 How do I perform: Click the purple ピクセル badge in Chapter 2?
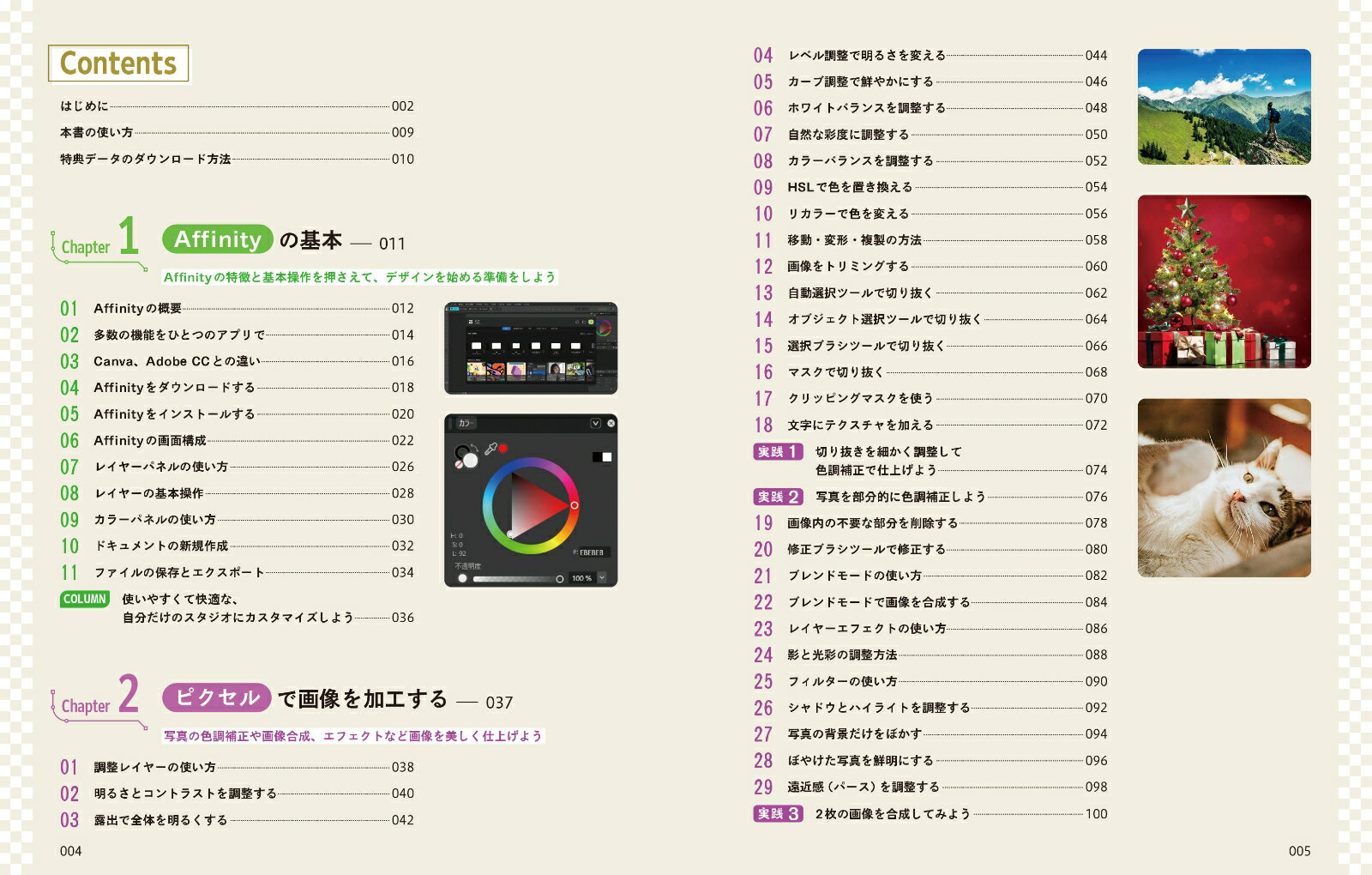click(x=217, y=697)
